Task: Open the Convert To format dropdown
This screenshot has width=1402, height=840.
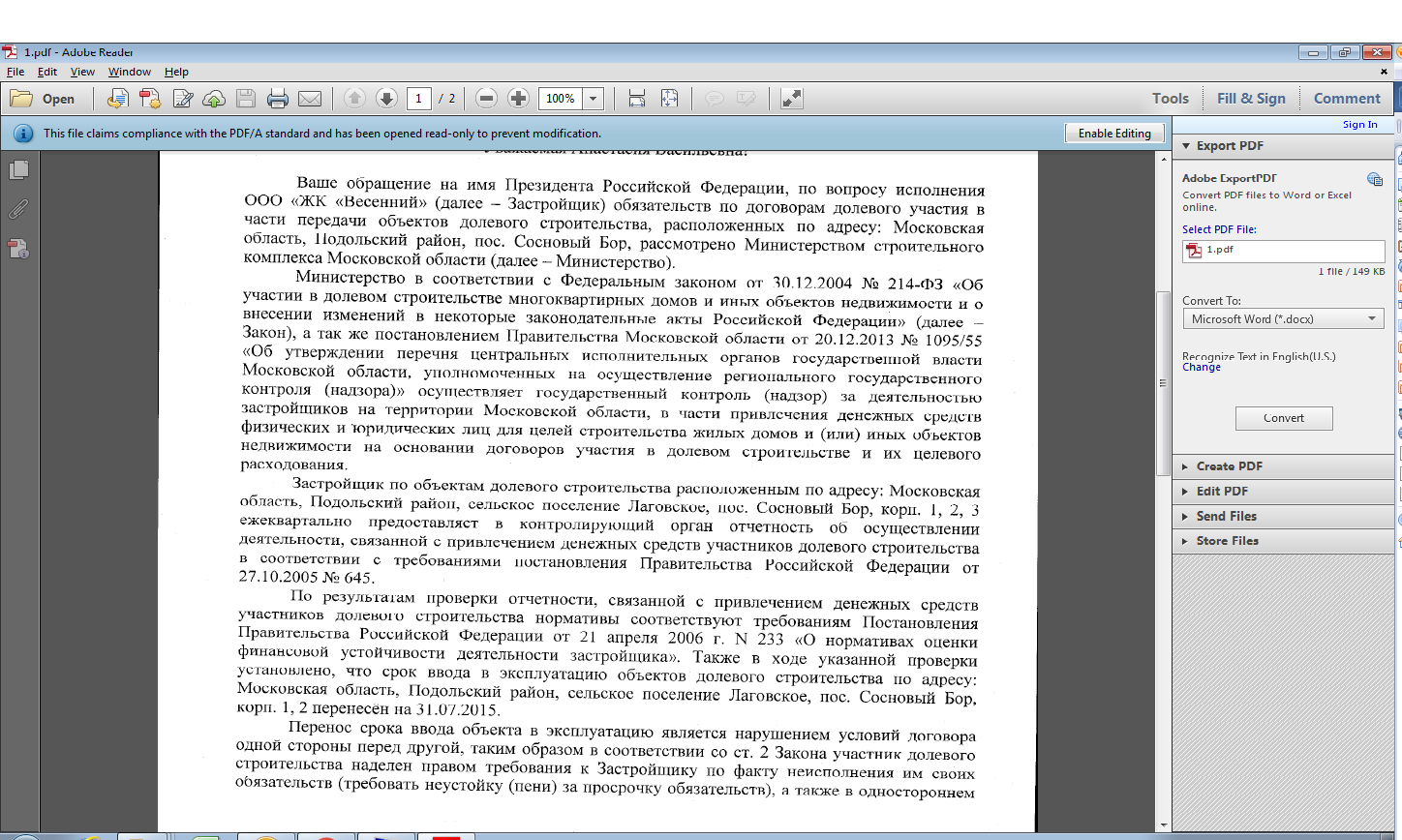Action: [x=1283, y=319]
